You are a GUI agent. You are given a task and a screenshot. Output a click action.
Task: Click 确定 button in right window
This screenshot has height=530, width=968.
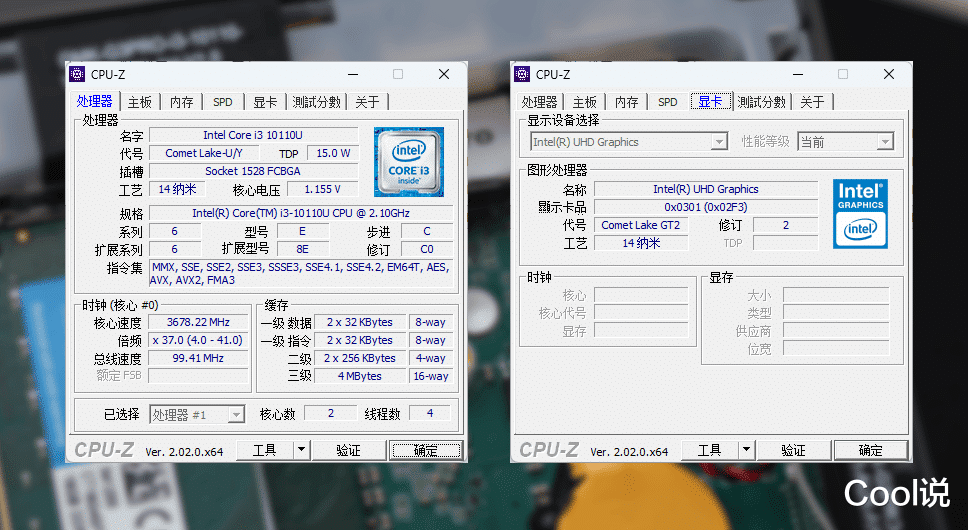(870, 450)
